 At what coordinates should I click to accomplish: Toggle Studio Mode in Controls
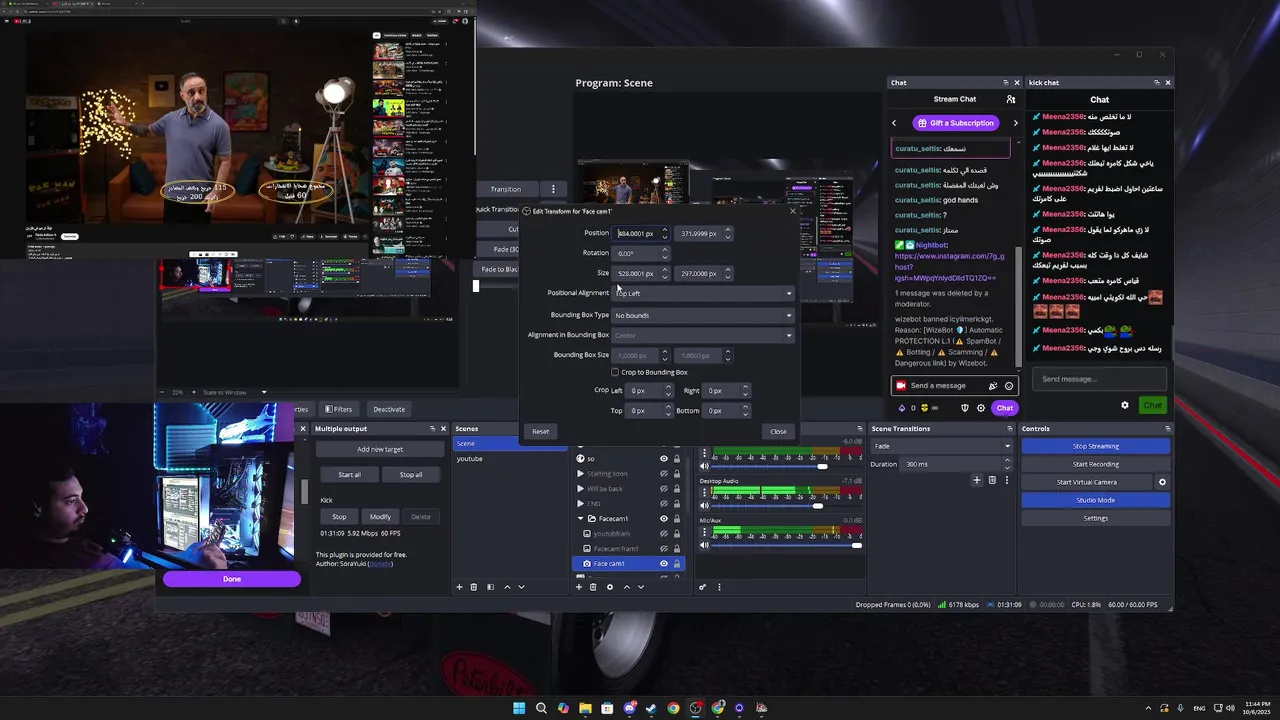click(1095, 500)
